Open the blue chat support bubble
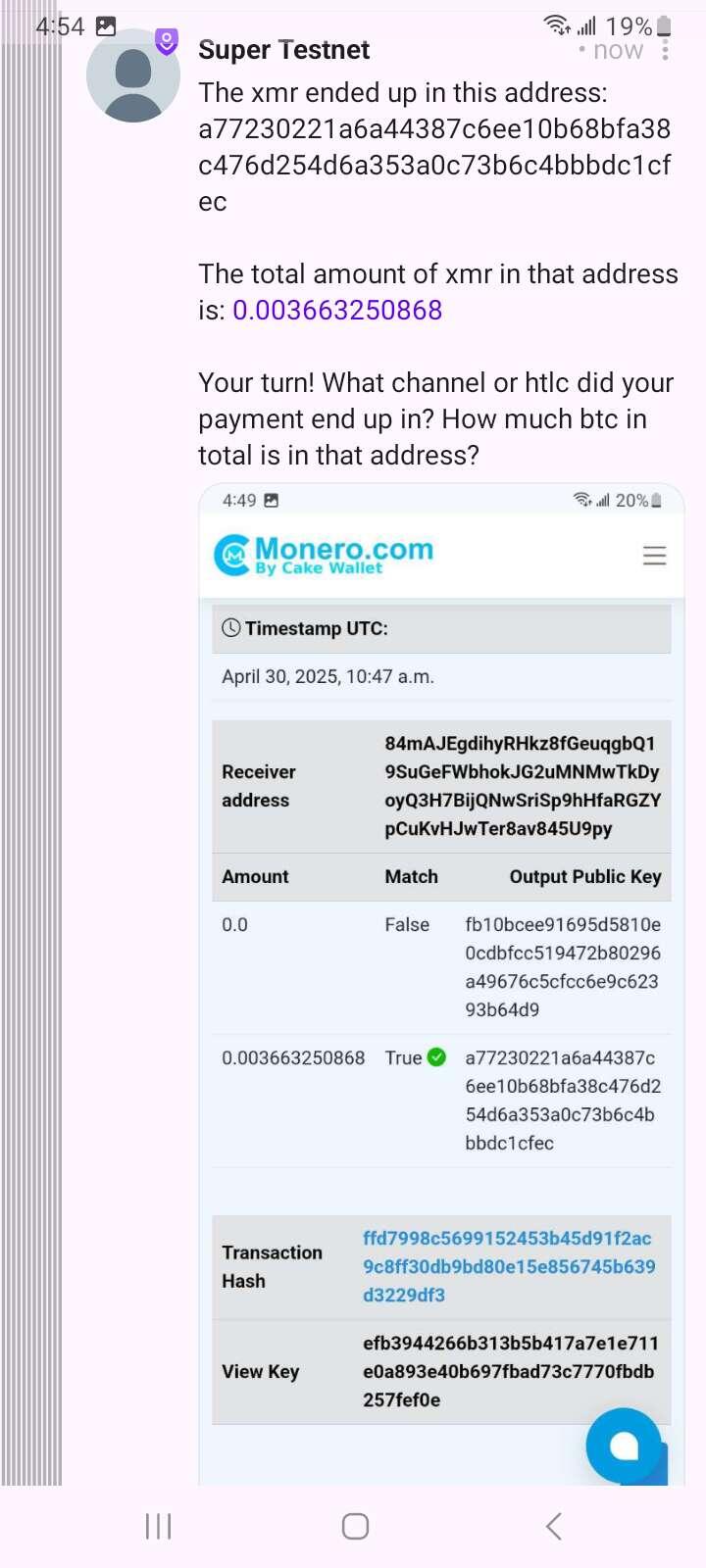 tap(624, 1445)
